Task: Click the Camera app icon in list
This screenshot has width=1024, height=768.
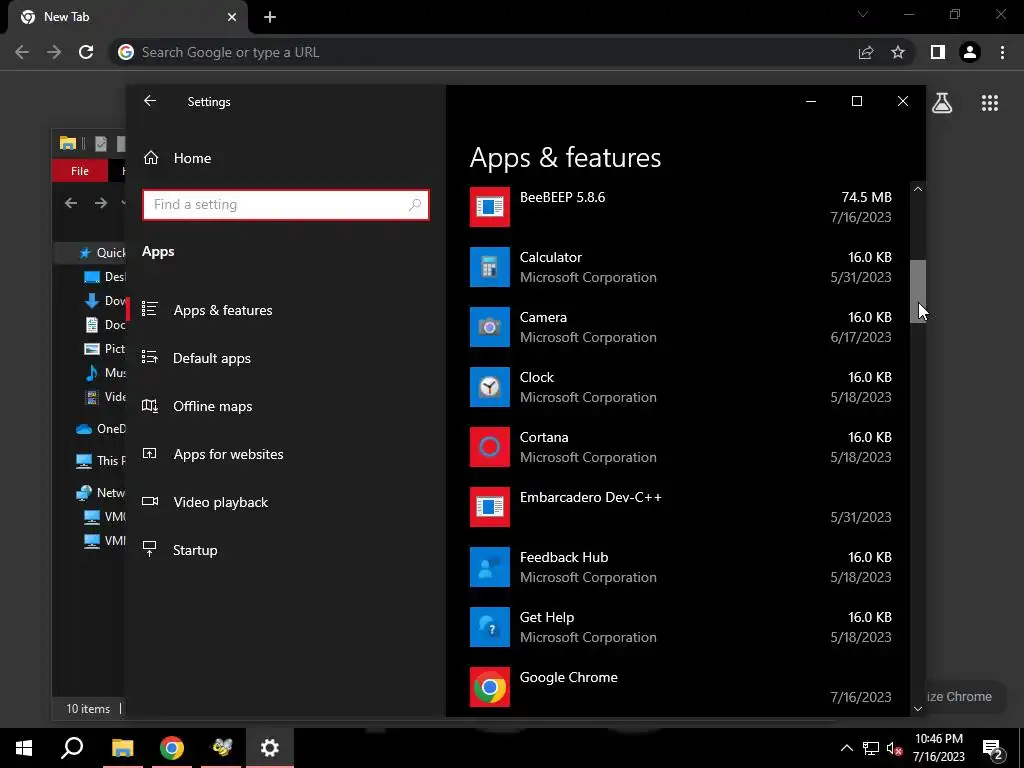Action: (x=490, y=327)
